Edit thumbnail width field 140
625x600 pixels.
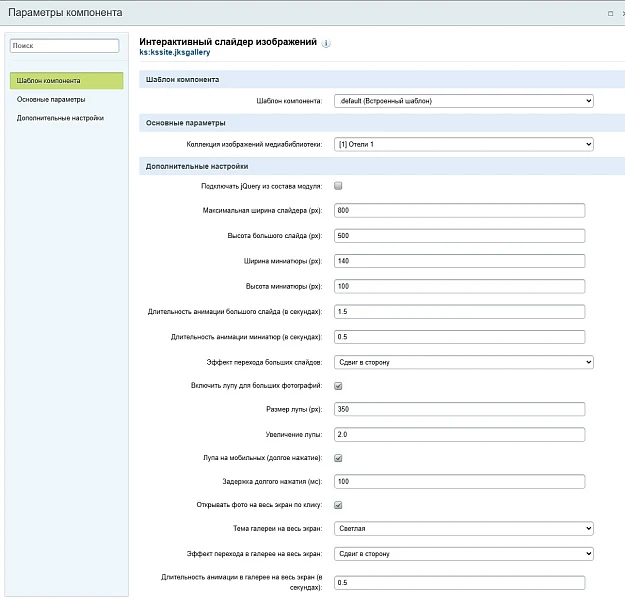(x=460, y=261)
